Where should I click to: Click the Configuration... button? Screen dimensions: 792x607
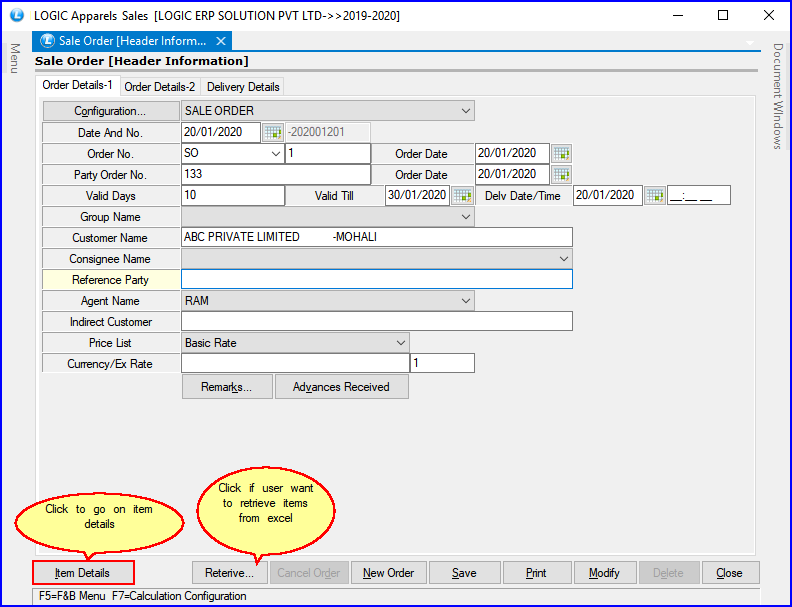(x=111, y=111)
